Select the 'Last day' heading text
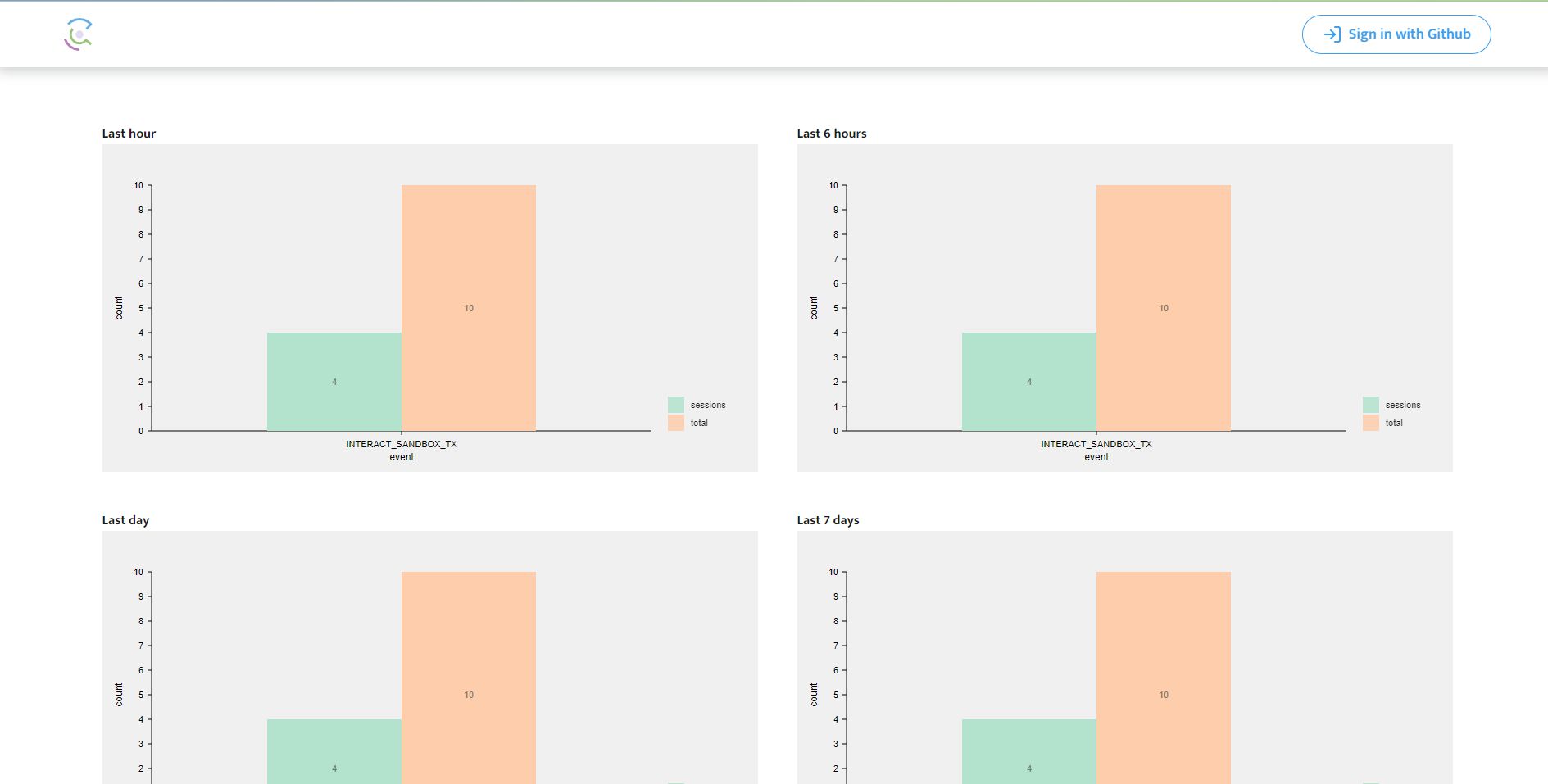 pos(125,520)
